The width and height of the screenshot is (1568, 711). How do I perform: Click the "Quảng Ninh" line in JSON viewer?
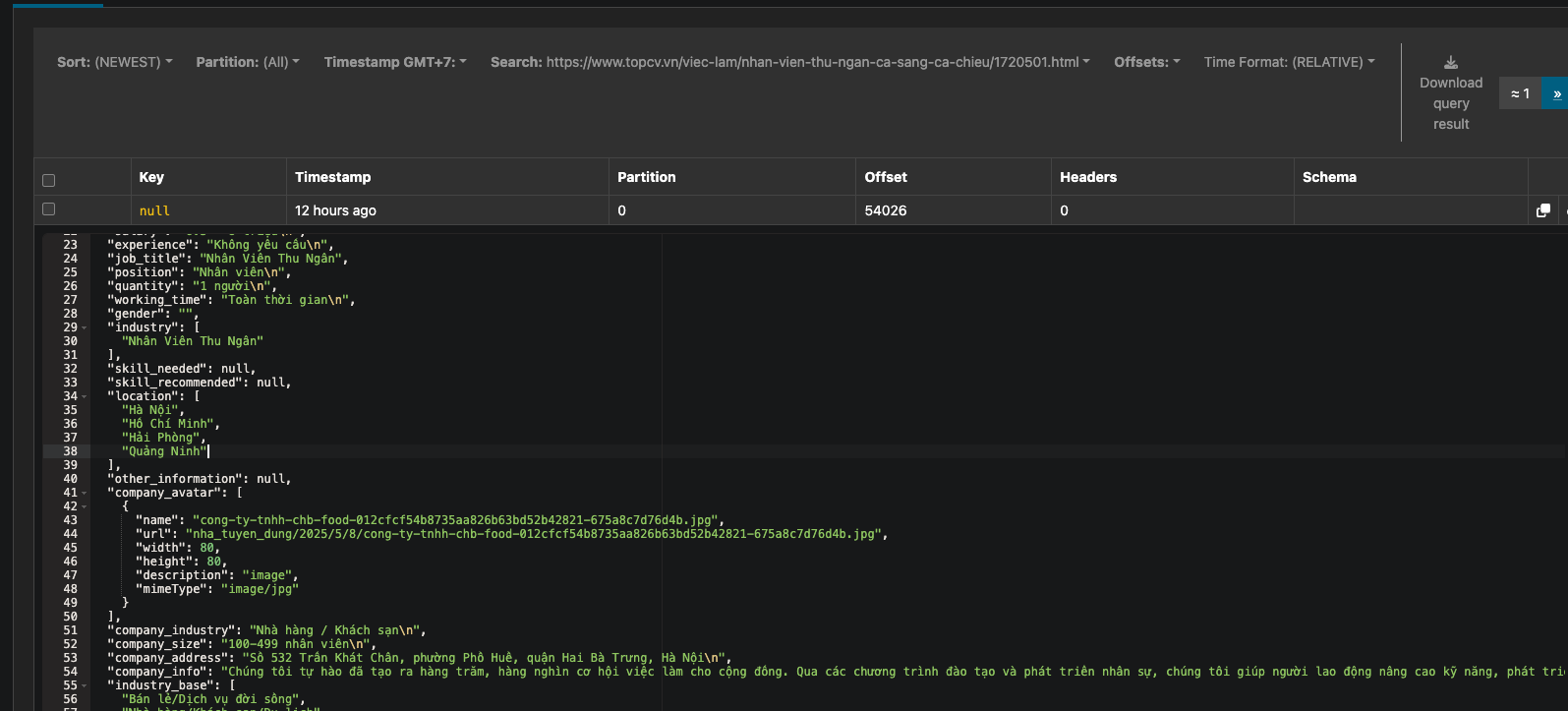[165, 451]
